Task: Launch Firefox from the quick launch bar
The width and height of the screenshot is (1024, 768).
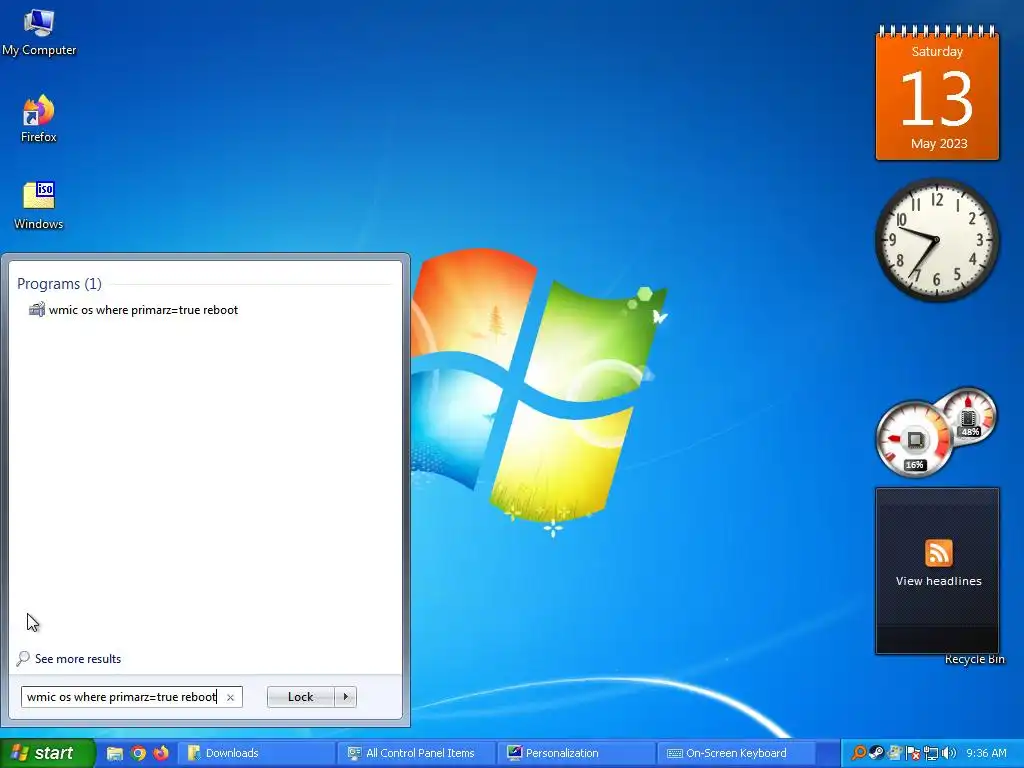Action: tap(161, 753)
